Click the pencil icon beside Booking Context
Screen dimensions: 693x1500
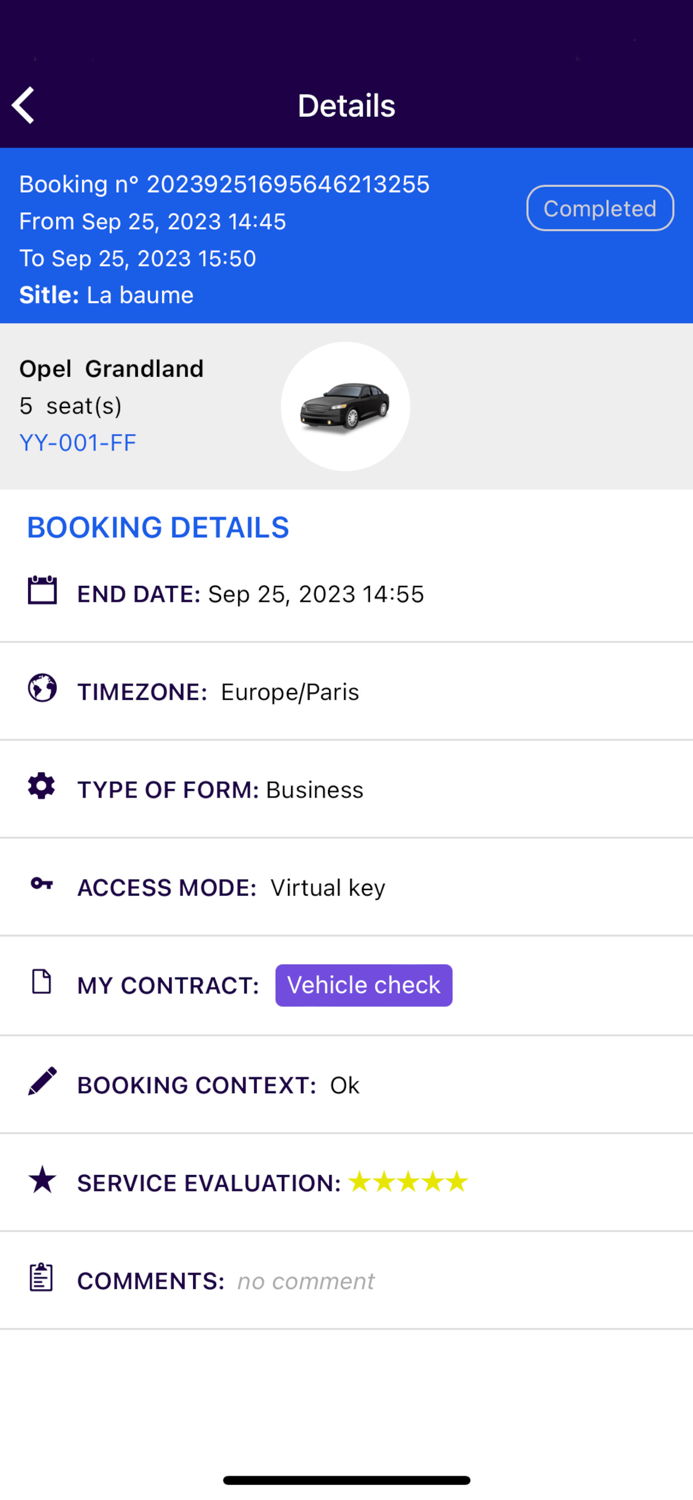(x=42, y=1081)
